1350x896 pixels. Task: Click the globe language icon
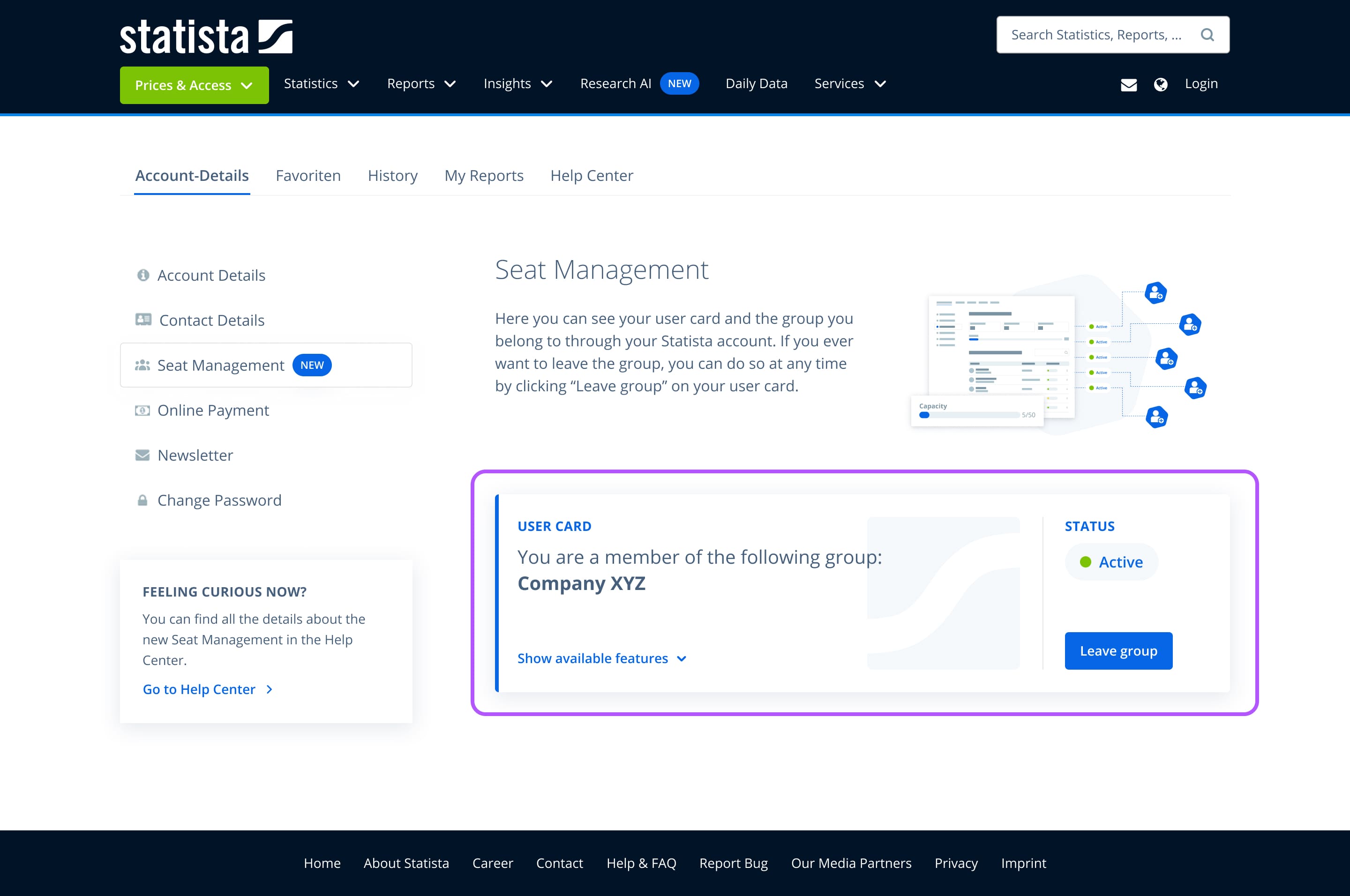[x=1160, y=84]
